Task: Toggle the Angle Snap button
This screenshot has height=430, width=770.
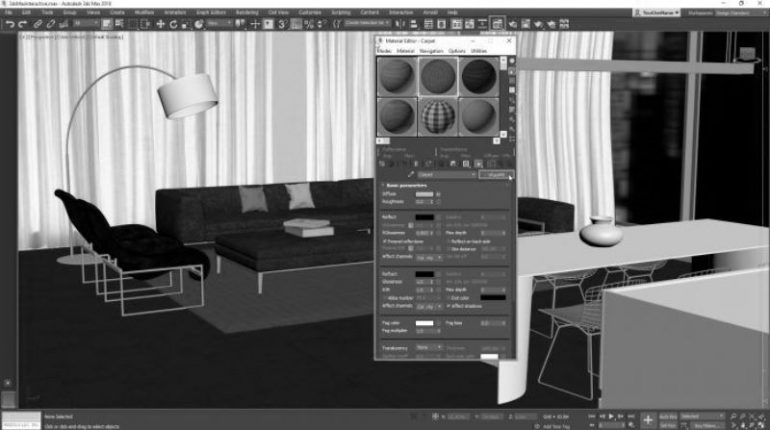Action: 296,24
